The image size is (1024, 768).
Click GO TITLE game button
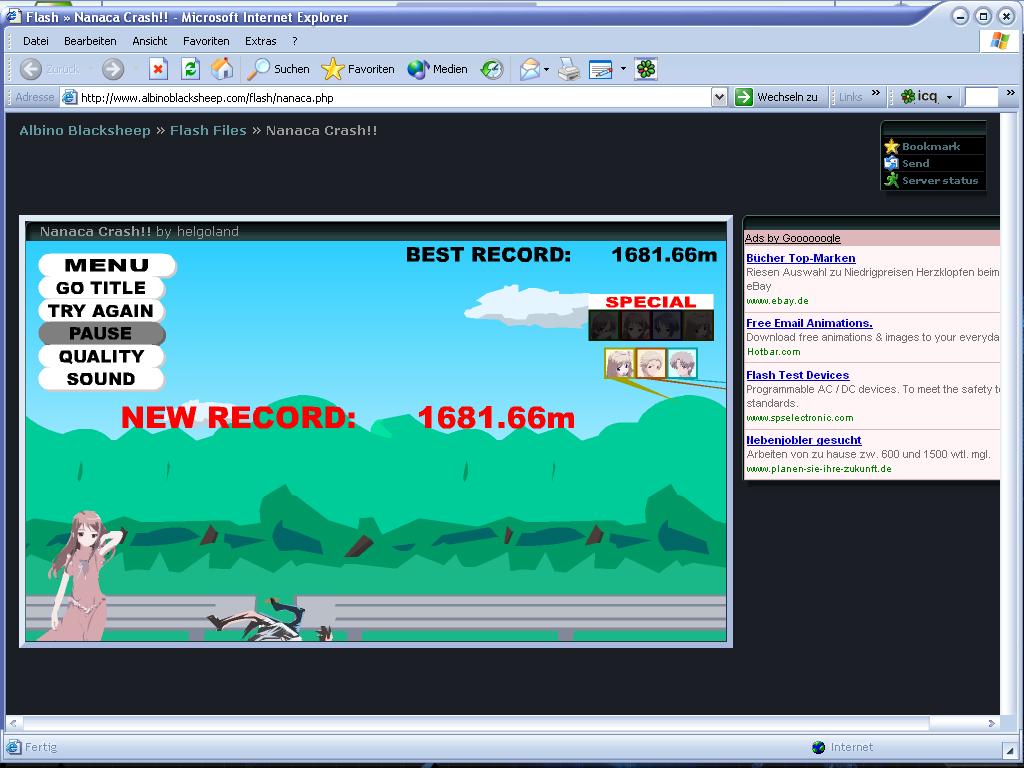pyautogui.click(x=101, y=288)
